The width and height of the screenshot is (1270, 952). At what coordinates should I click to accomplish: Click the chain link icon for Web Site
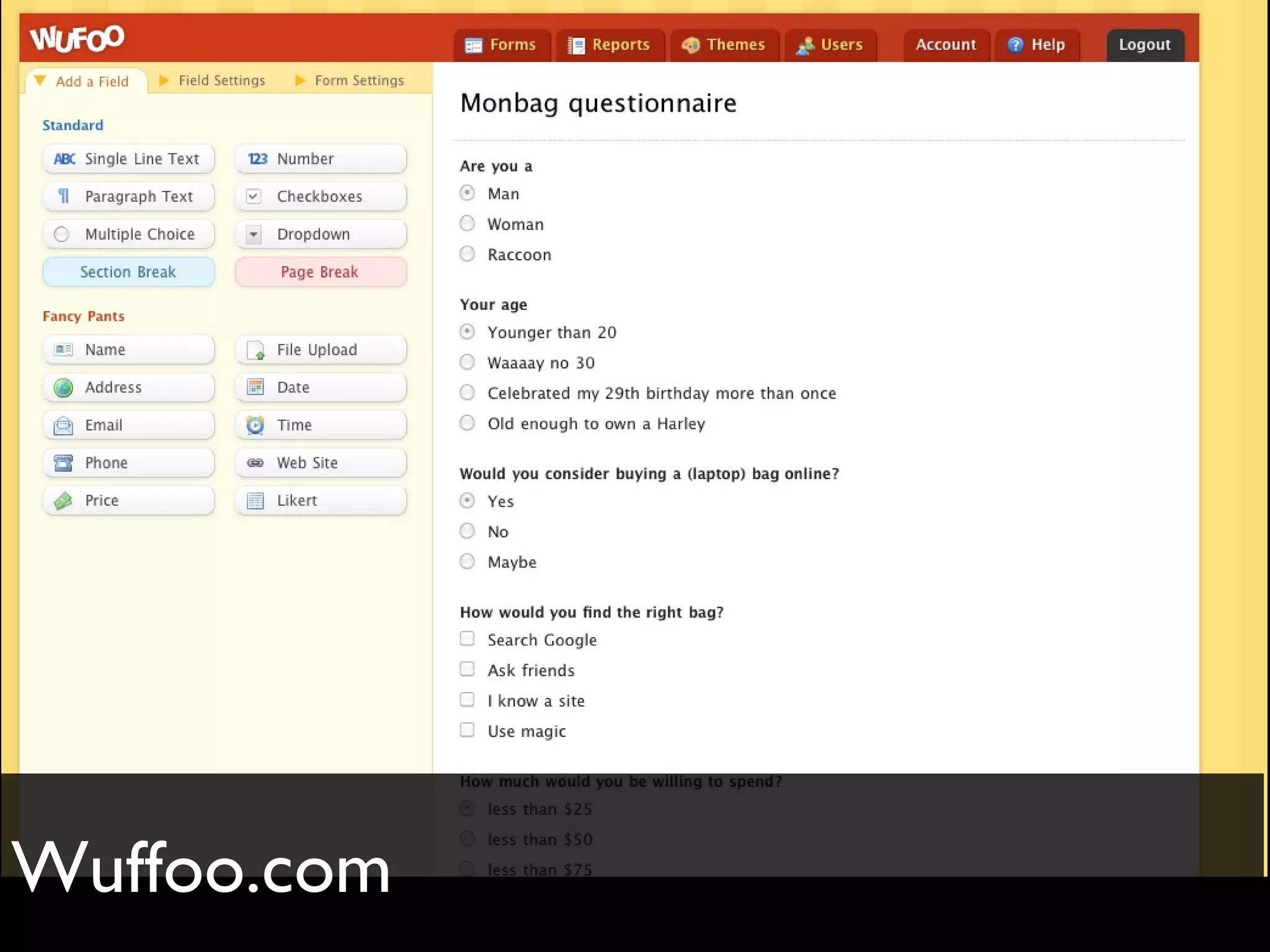point(255,463)
